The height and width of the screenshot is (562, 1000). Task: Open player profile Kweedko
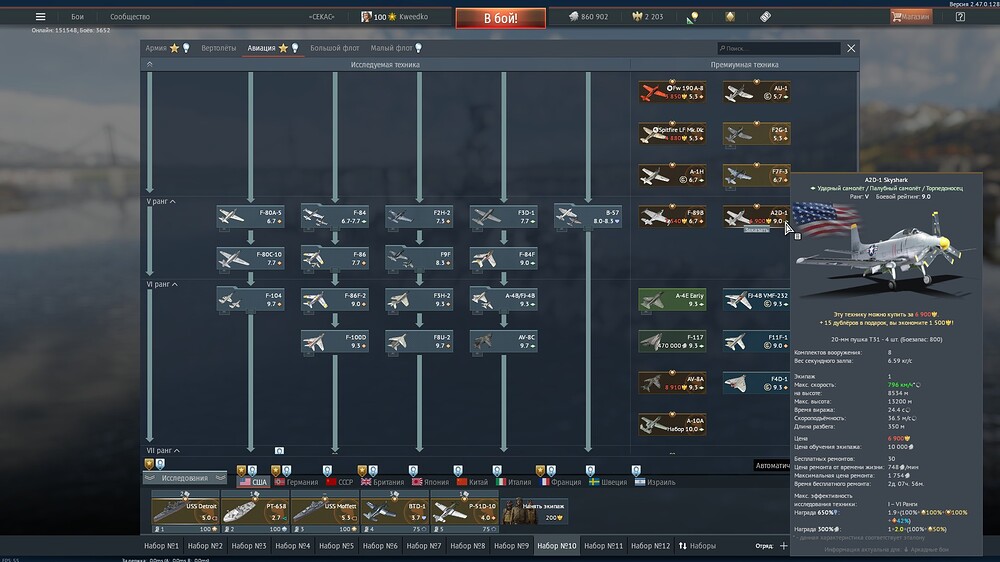click(395, 17)
